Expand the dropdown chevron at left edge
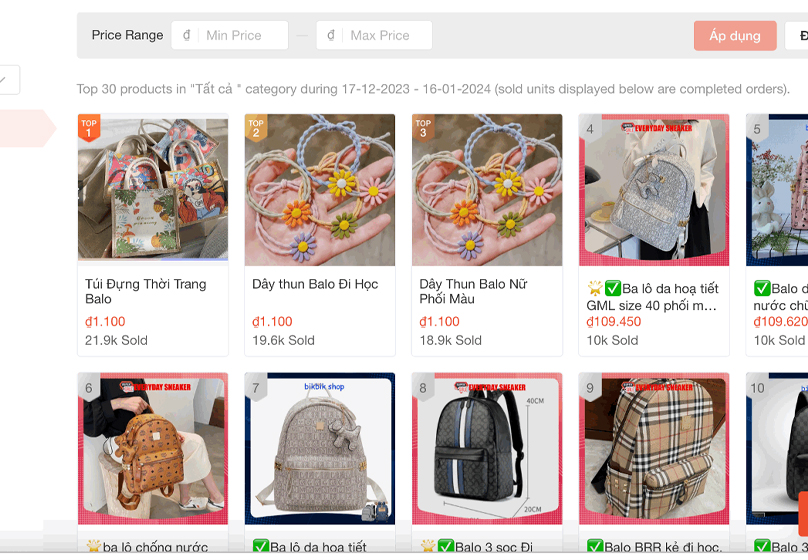Image resolution: width=808 pixels, height=560 pixels. click(6, 80)
